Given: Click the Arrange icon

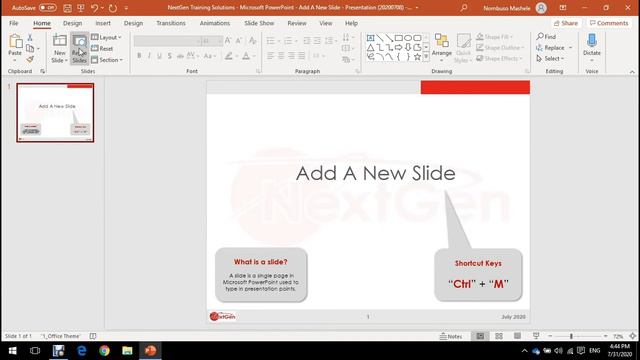Looking at the screenshot, I should [x=442, y=41].
